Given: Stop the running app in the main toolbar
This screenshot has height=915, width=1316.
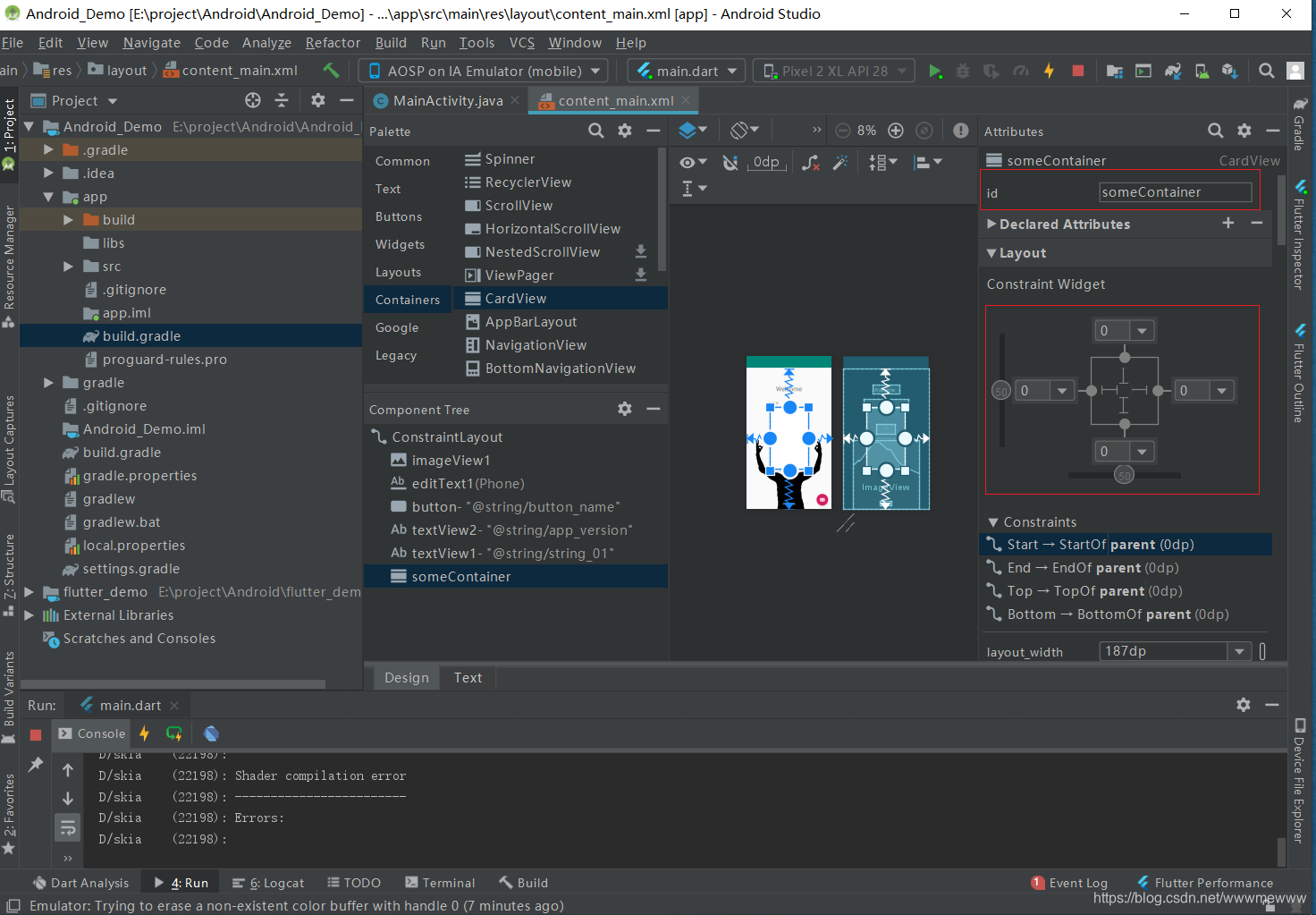Looking at the screenshot, I should 1078,71.
